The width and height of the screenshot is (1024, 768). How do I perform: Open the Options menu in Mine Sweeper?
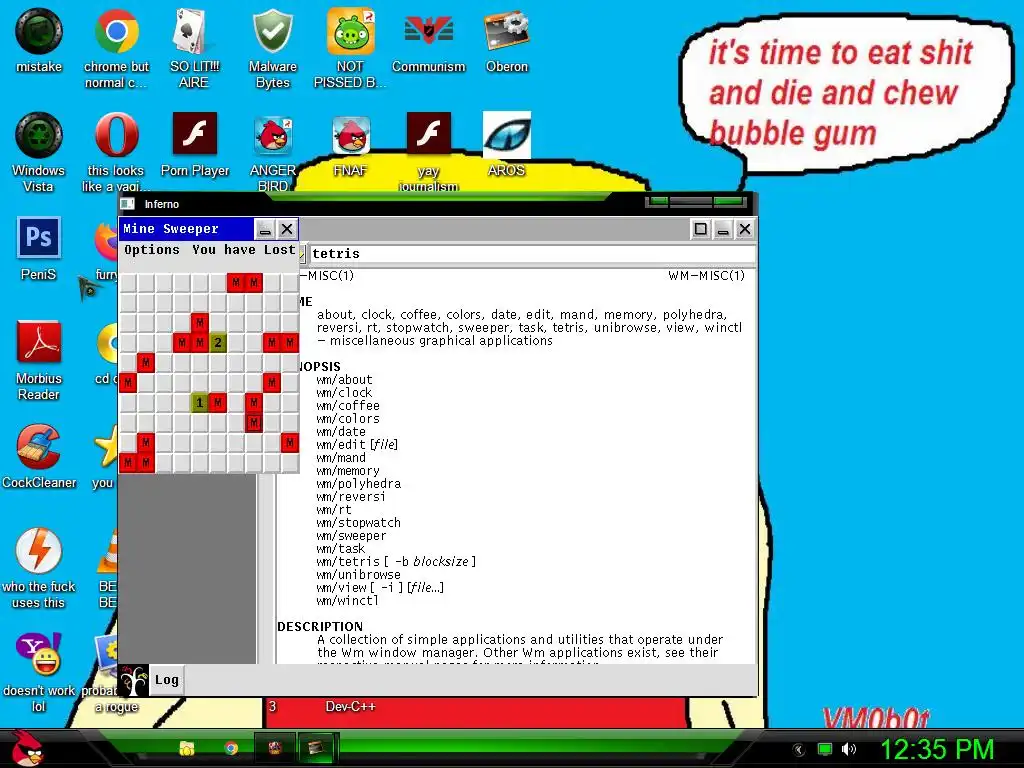[x=152, y=249]
